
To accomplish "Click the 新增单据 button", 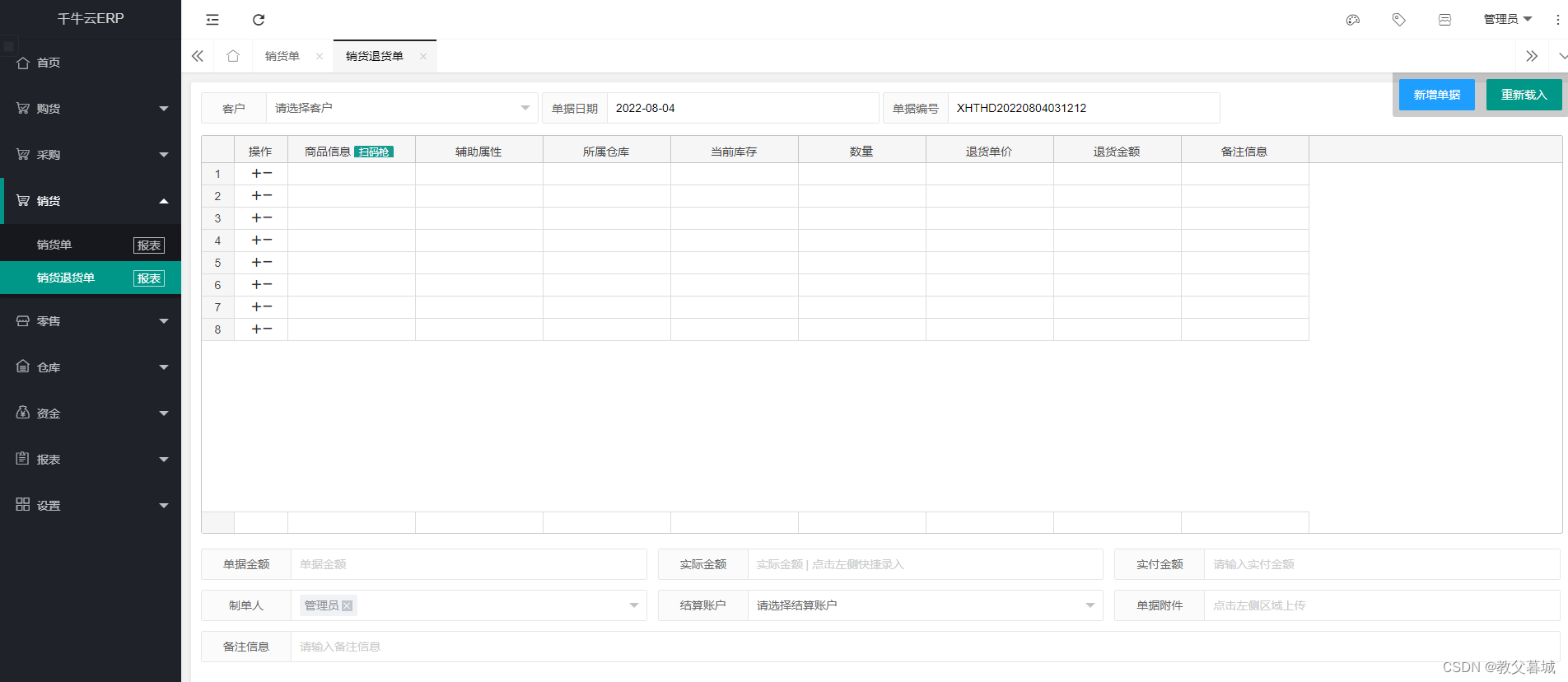I will tap(1437, 95).
